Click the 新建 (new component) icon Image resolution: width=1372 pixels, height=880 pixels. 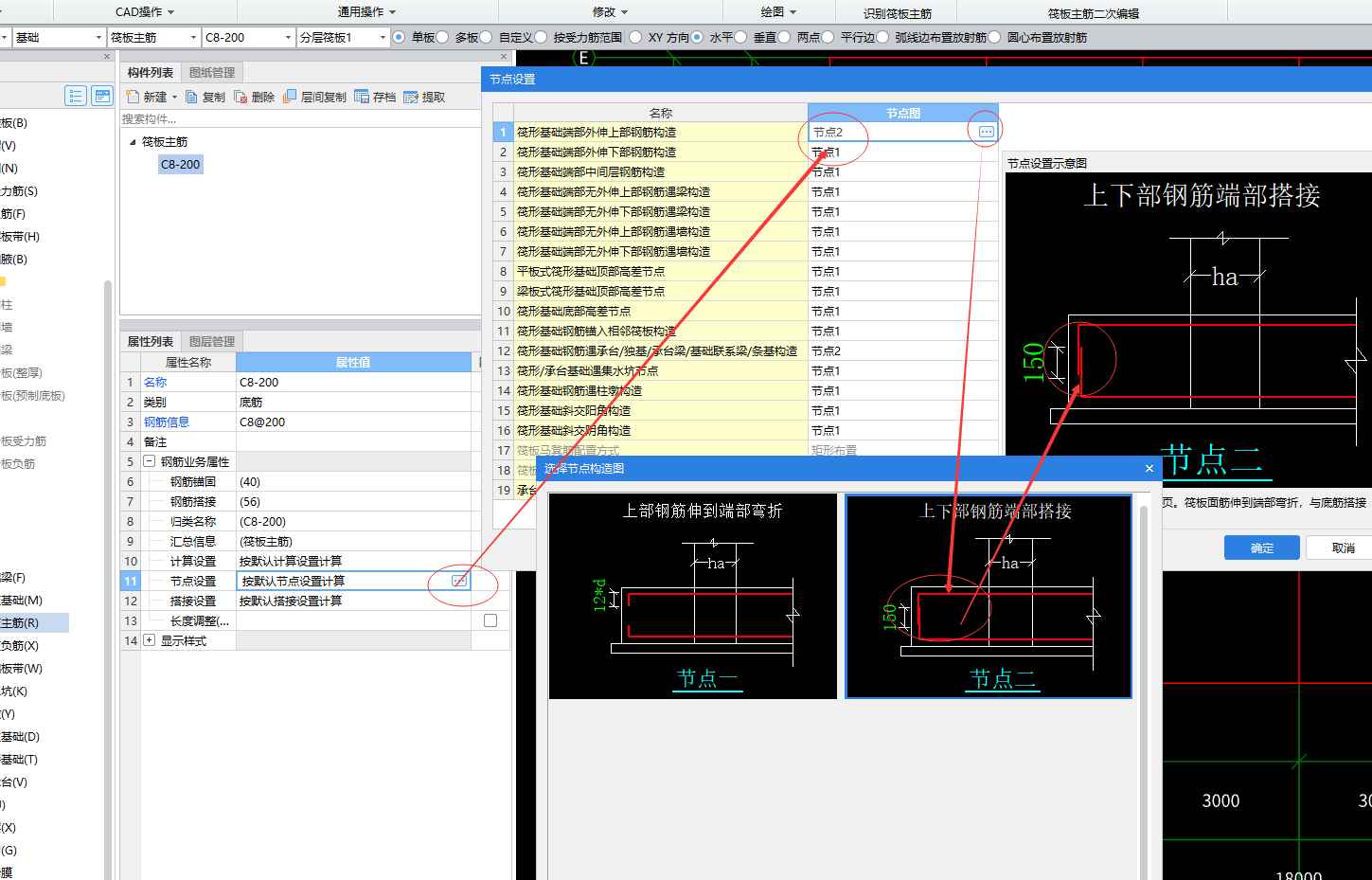click(133, 97)
